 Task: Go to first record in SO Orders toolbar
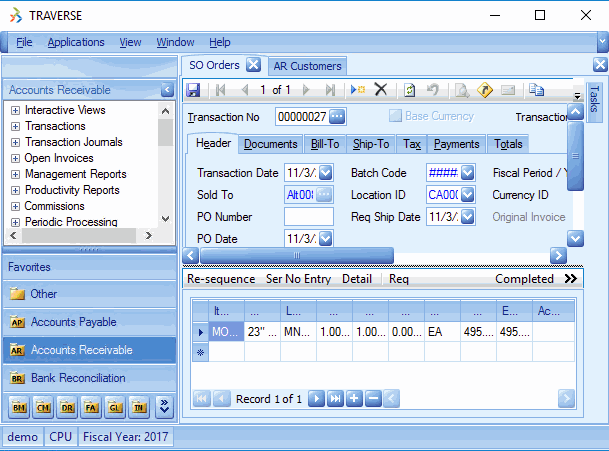pyautogui.click(x=220, y=90)
